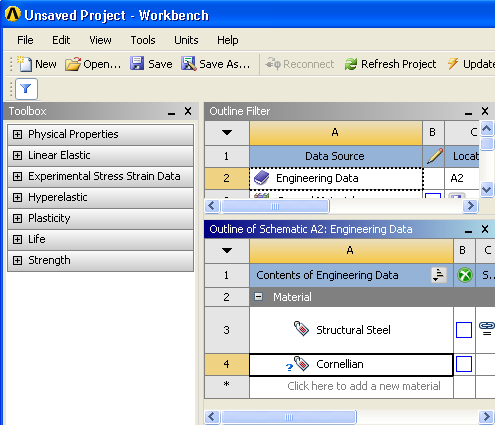Click the A2 location cell
Viewport: 495px width, 425px height.
[462, 178]
